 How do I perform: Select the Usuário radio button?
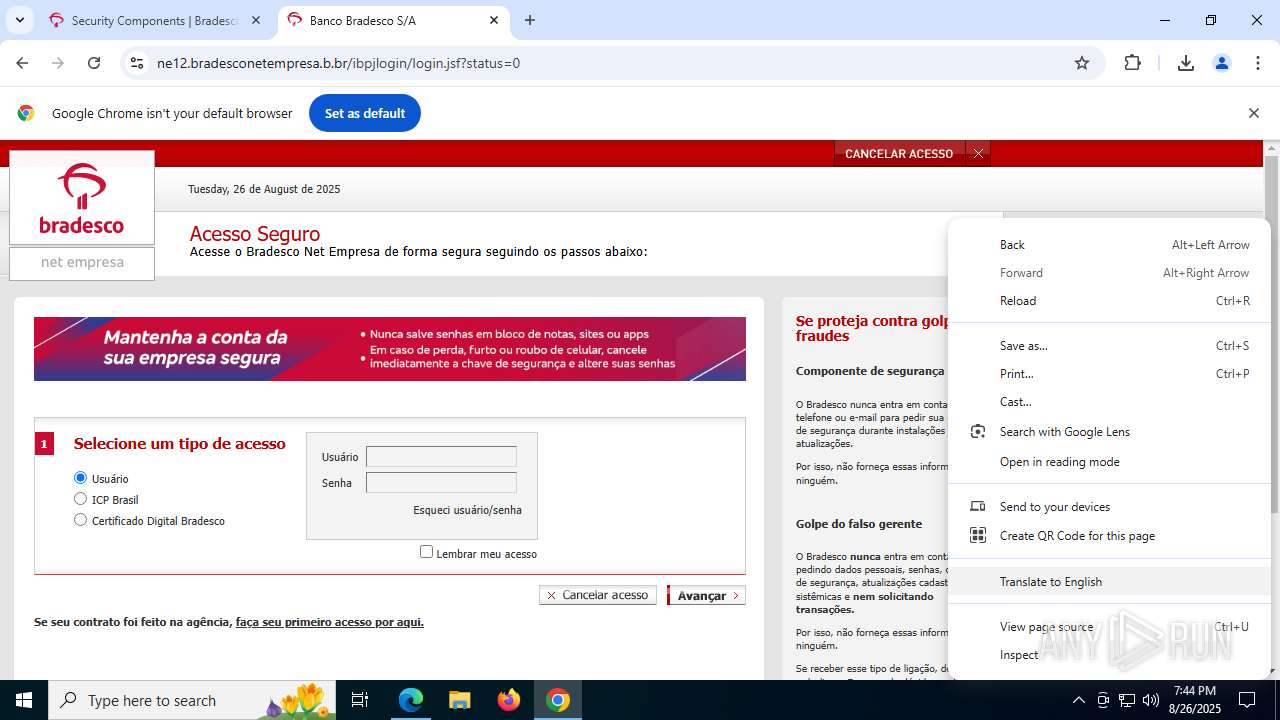[x=81, y=478]
